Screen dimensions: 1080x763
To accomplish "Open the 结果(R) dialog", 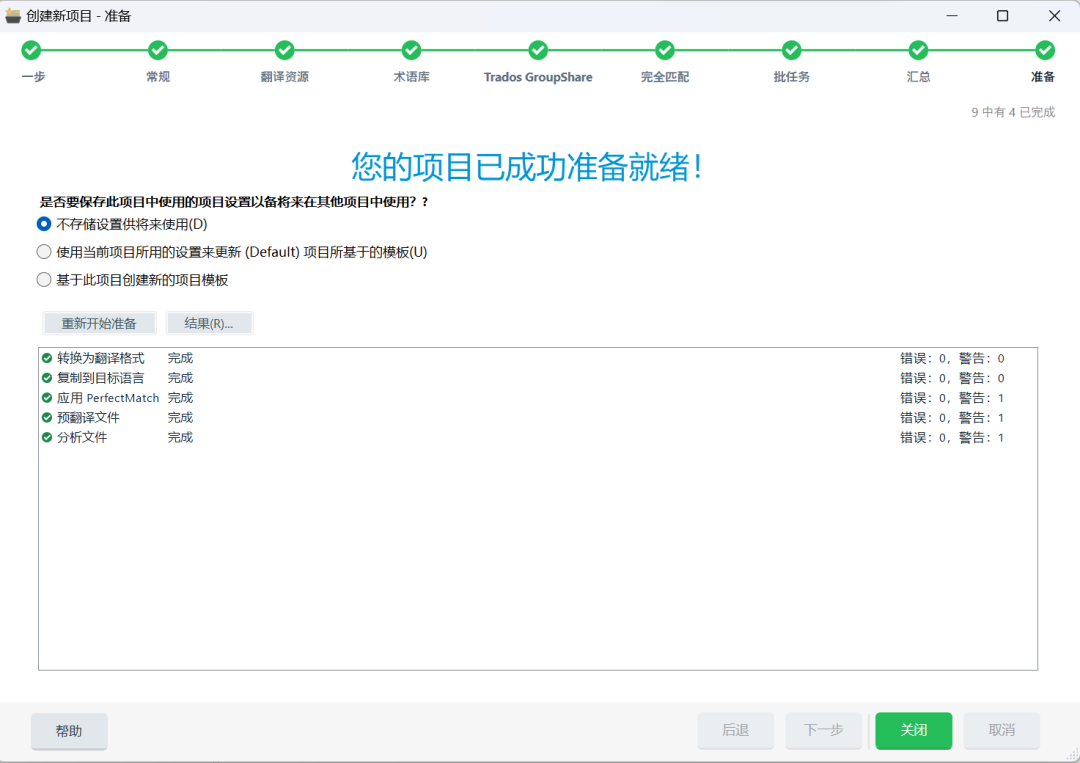I will 210,322.
